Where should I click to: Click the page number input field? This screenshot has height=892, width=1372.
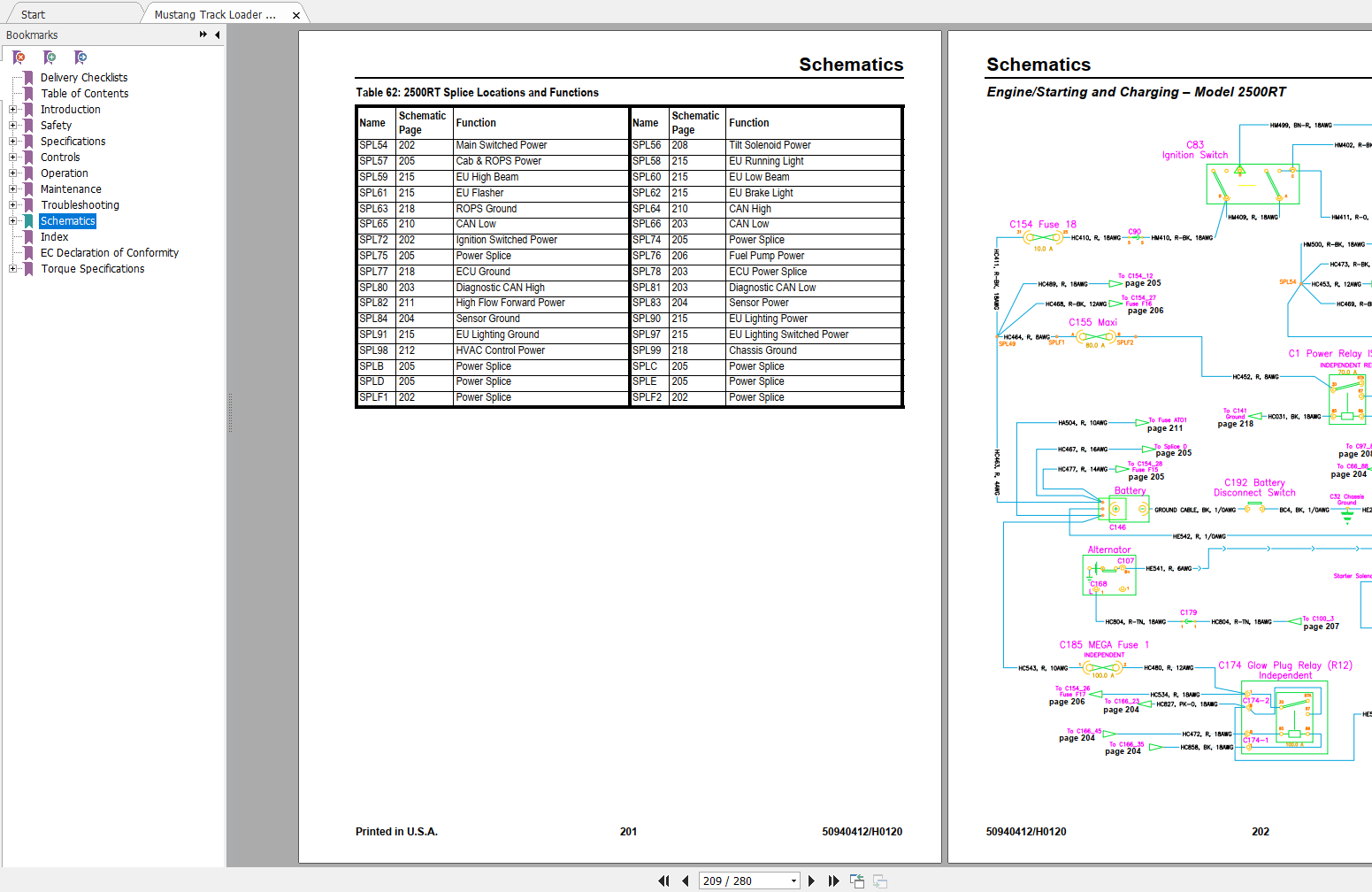click(x=741, y=880)
